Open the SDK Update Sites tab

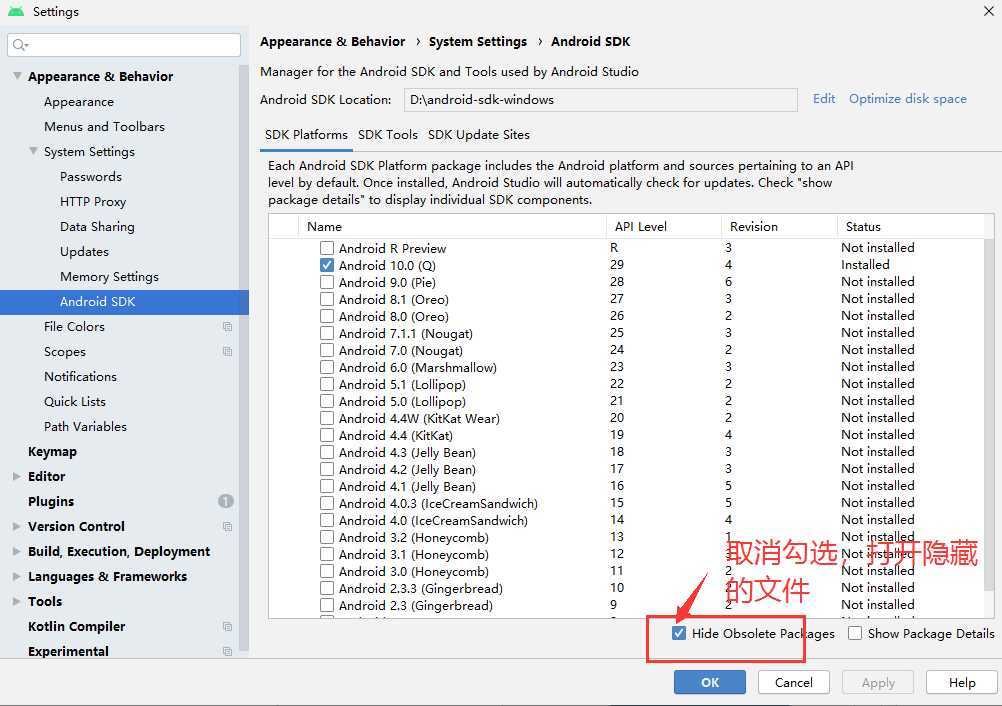click(479, 135)
